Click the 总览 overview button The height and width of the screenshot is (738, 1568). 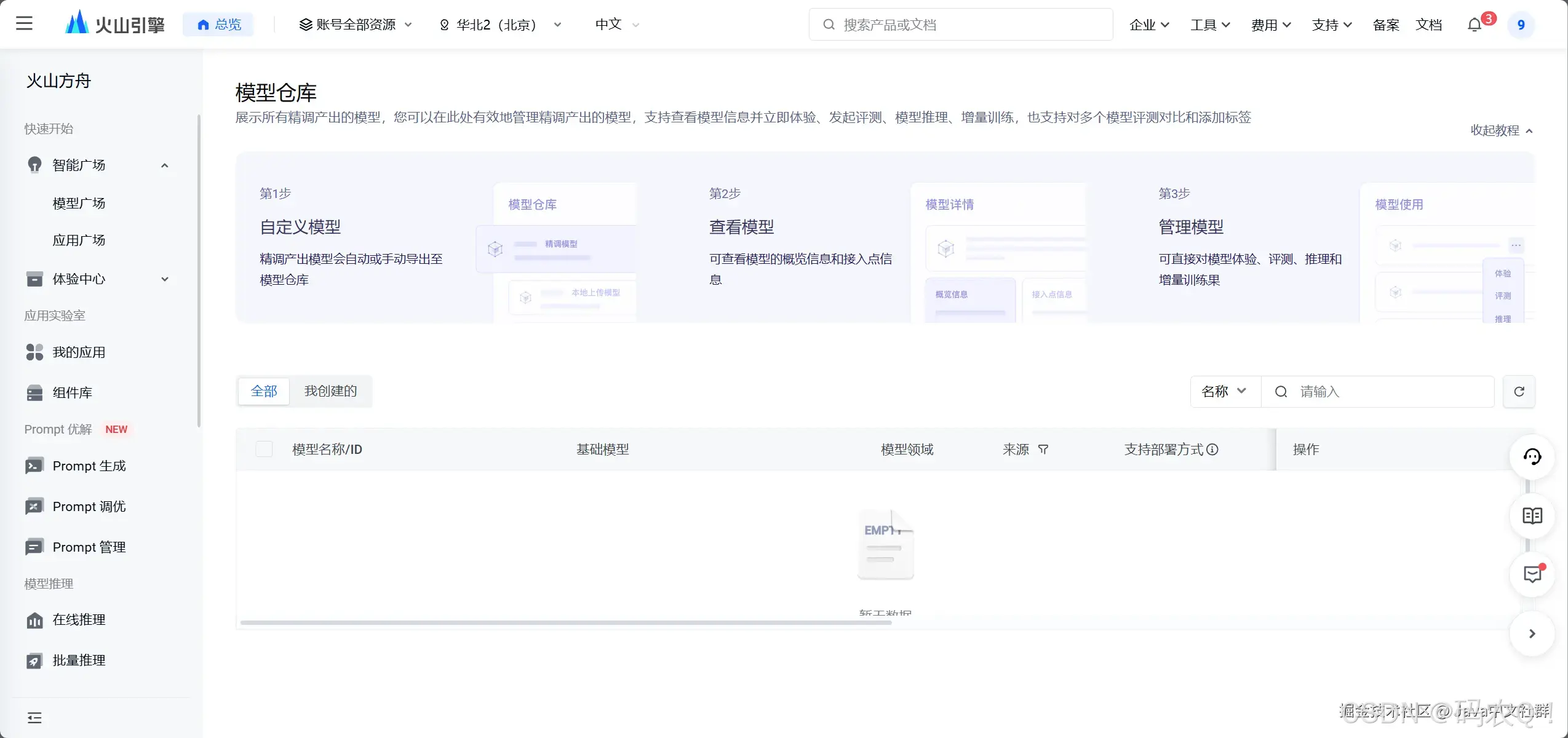coord(218,25)
